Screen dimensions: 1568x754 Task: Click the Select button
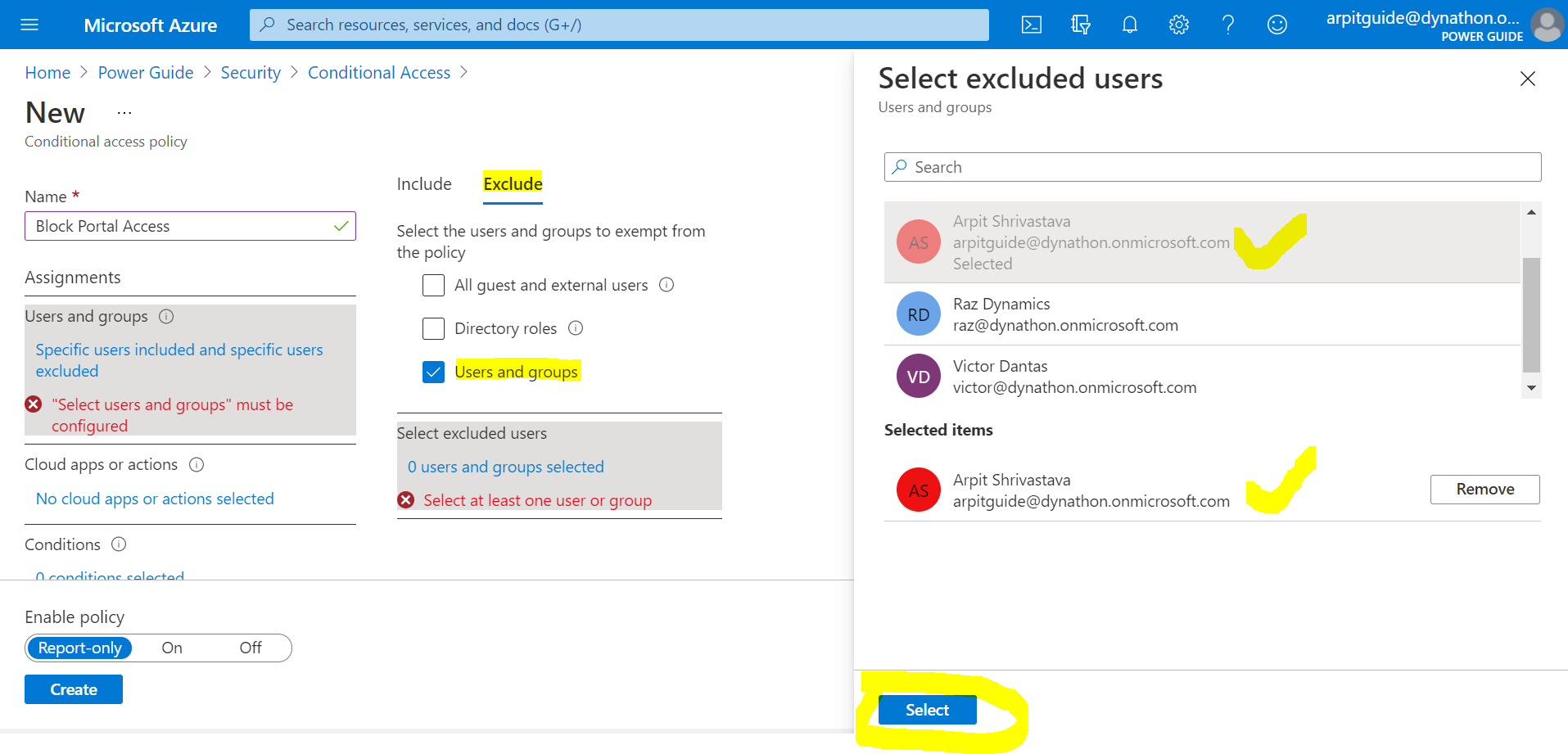click(927, 710)
